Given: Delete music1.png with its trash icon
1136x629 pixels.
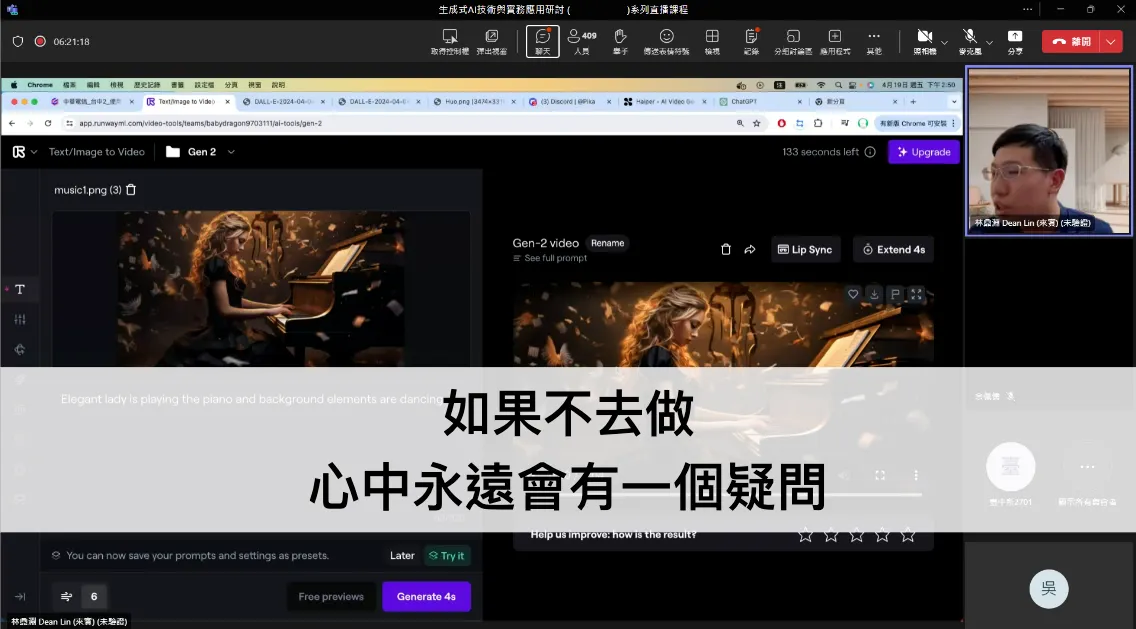Looking at the screenshot, I should [131, 190].
